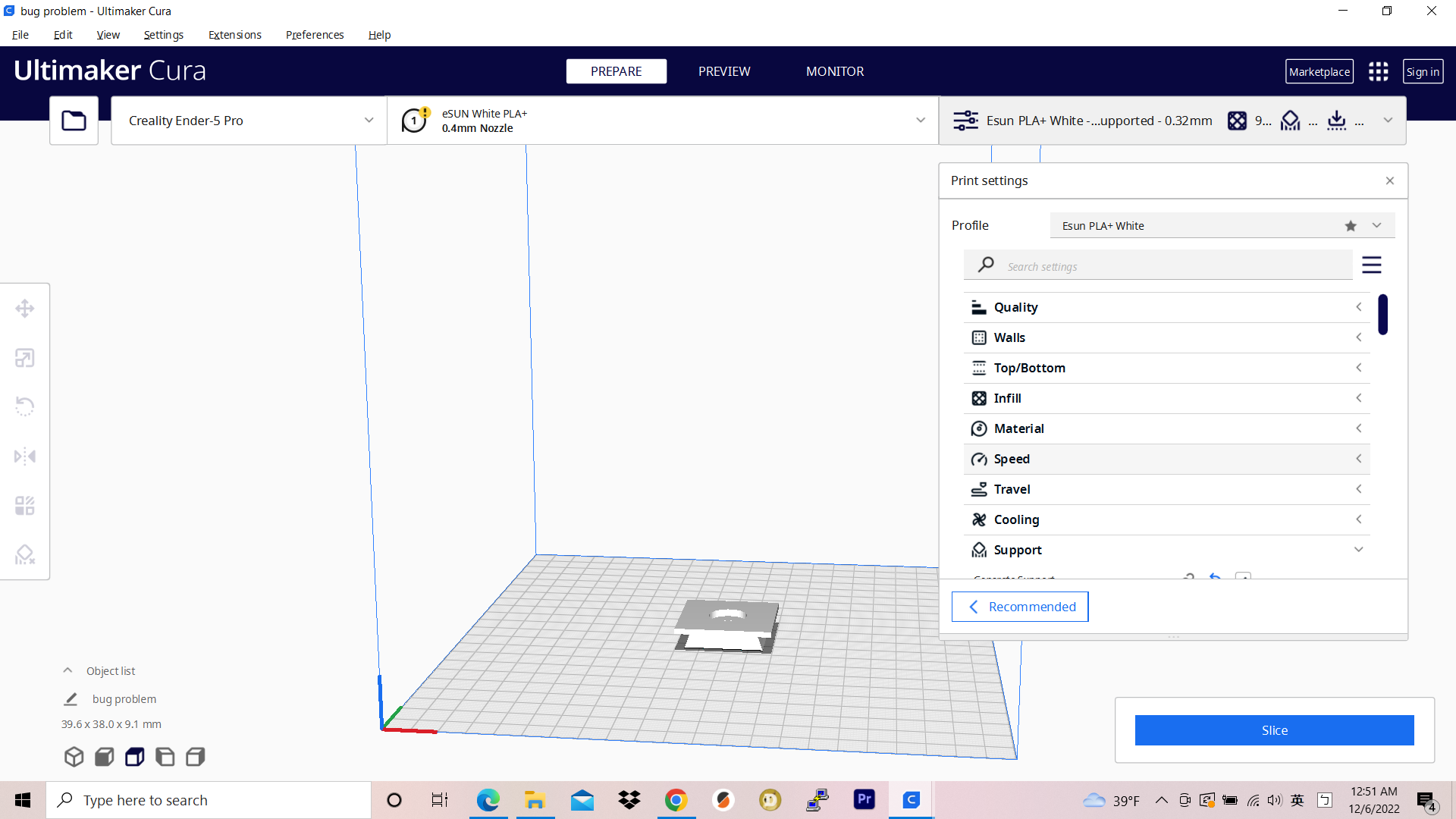This screenshot has height=819, width=1456.
Task: Switch to 3D view cube icon
Action: click(x=74, y=757)
